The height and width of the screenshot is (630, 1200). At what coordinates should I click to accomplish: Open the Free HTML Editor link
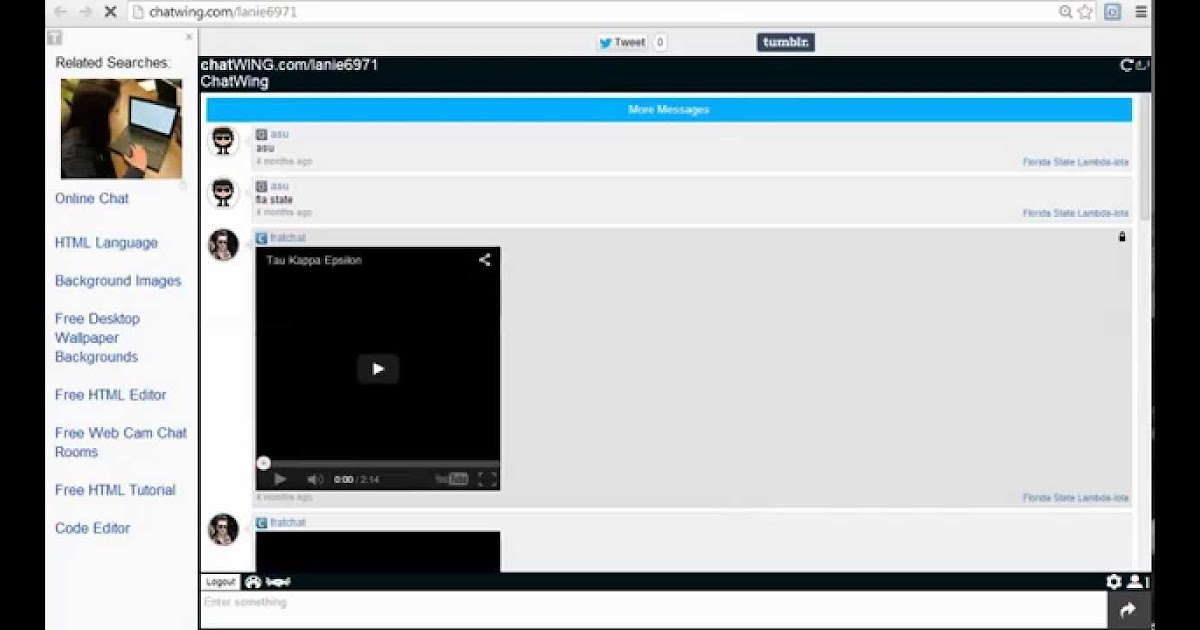pos(110,395)
